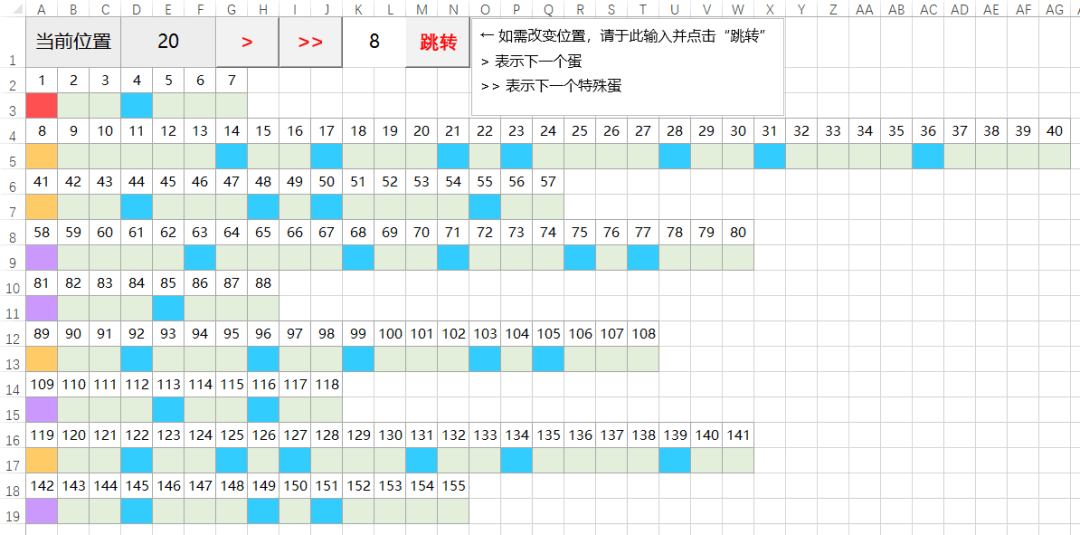Click the orange cell under number 119
The height and width of the screenshot is (535, 1080).
pos(42,460)
